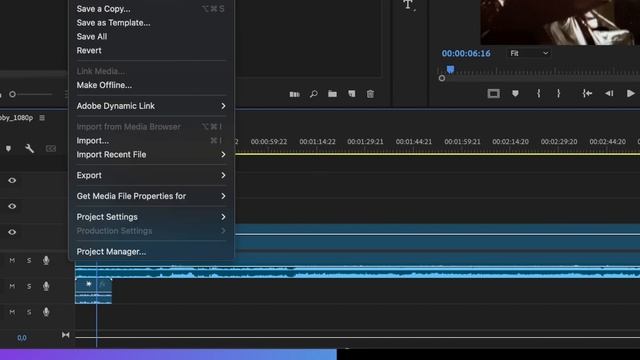This screenshot has height=360, width=640.
Task: Expand Project Settings submenu
Action: (151, 217)
